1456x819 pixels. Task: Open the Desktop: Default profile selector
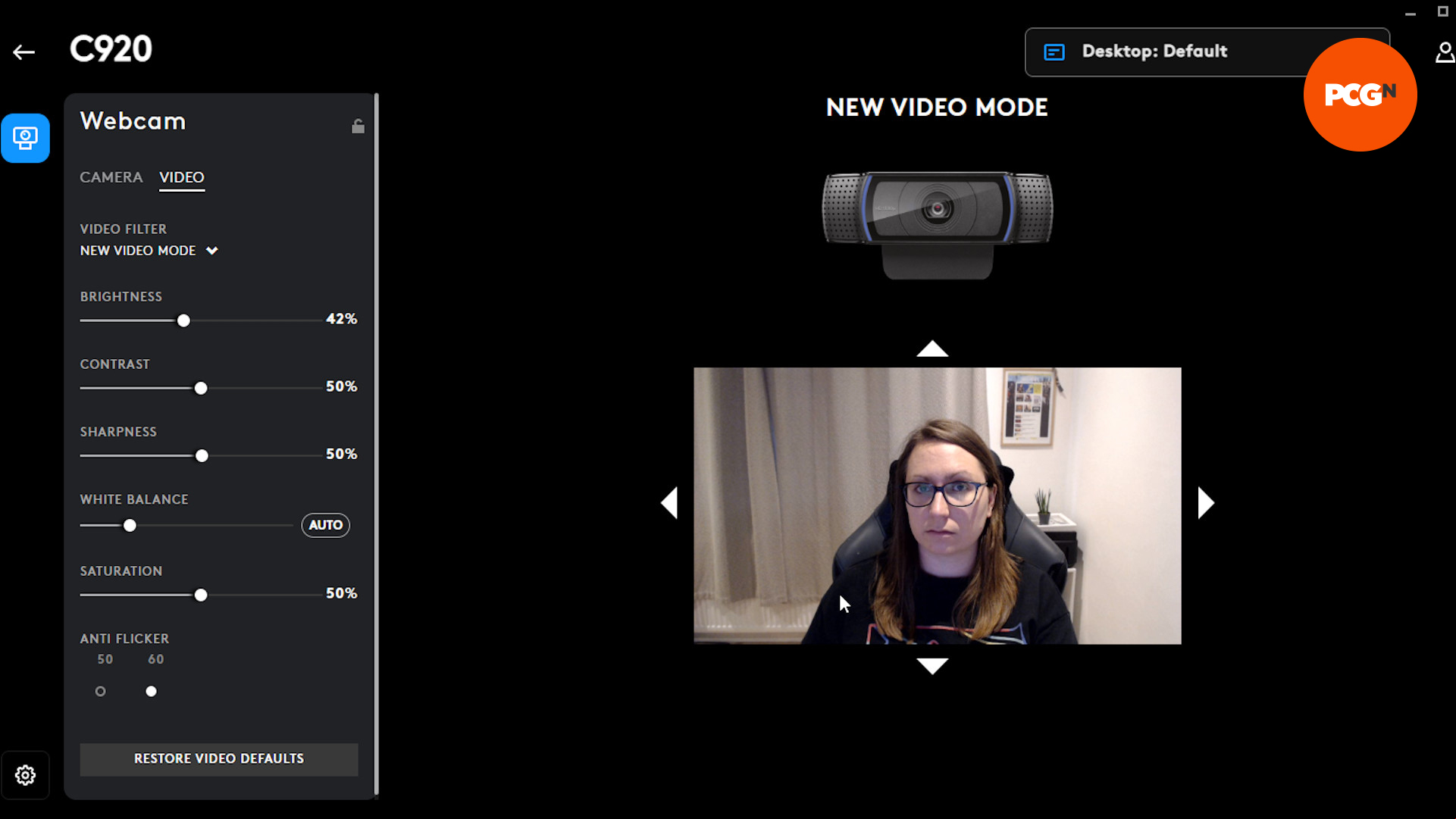coord(1207,52)
